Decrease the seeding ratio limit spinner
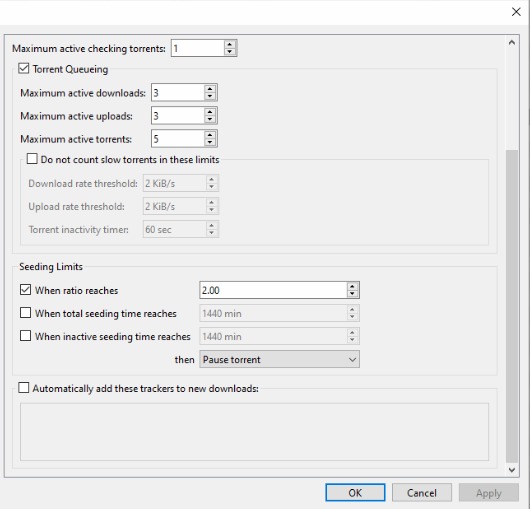The image size is (530, 509). tap(352, 294)
